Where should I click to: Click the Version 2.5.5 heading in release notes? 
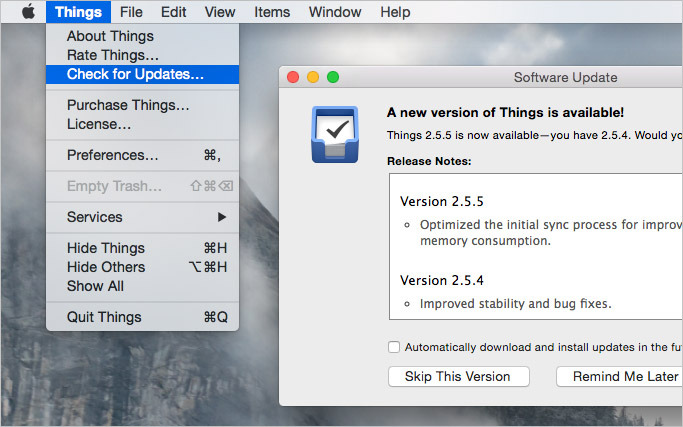pos(442,201)
